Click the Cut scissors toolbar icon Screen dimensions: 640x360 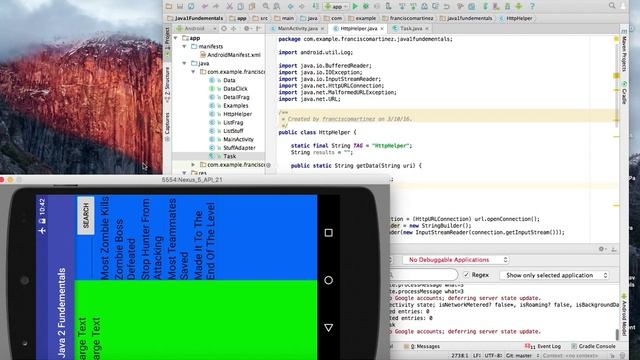229,6
